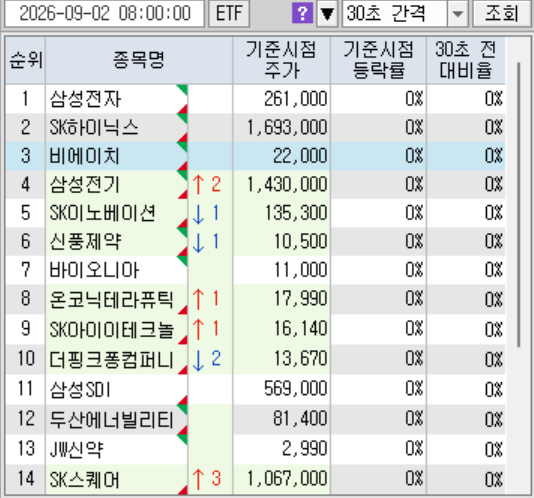Sort by 기준시점 주가 column header

tap(281, 60)
